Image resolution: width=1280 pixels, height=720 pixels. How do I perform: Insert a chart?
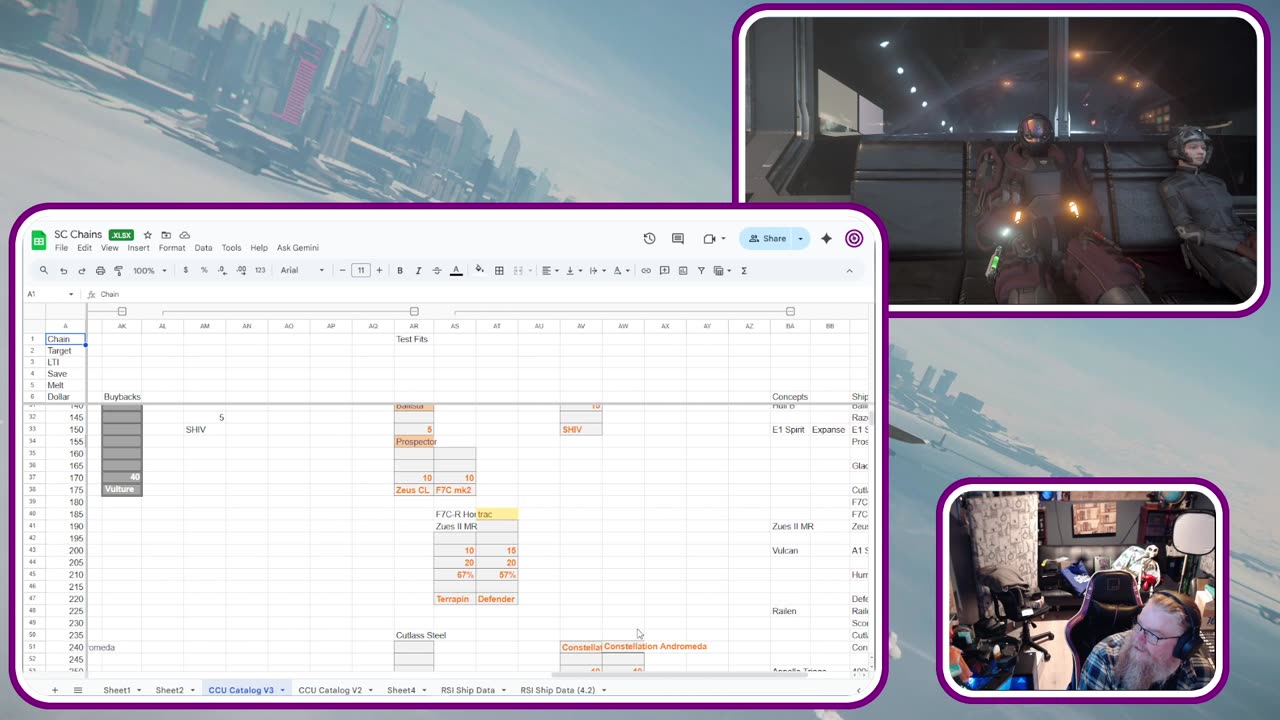[683, 270]
